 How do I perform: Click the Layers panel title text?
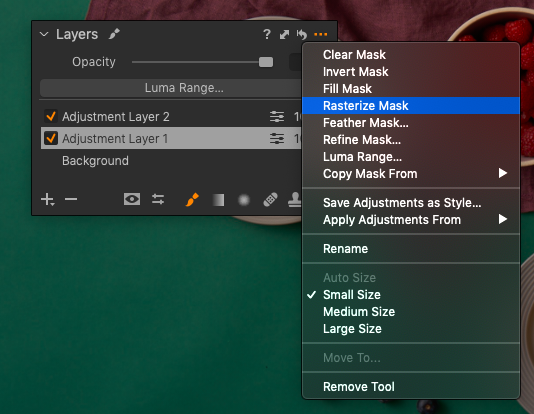77,34
